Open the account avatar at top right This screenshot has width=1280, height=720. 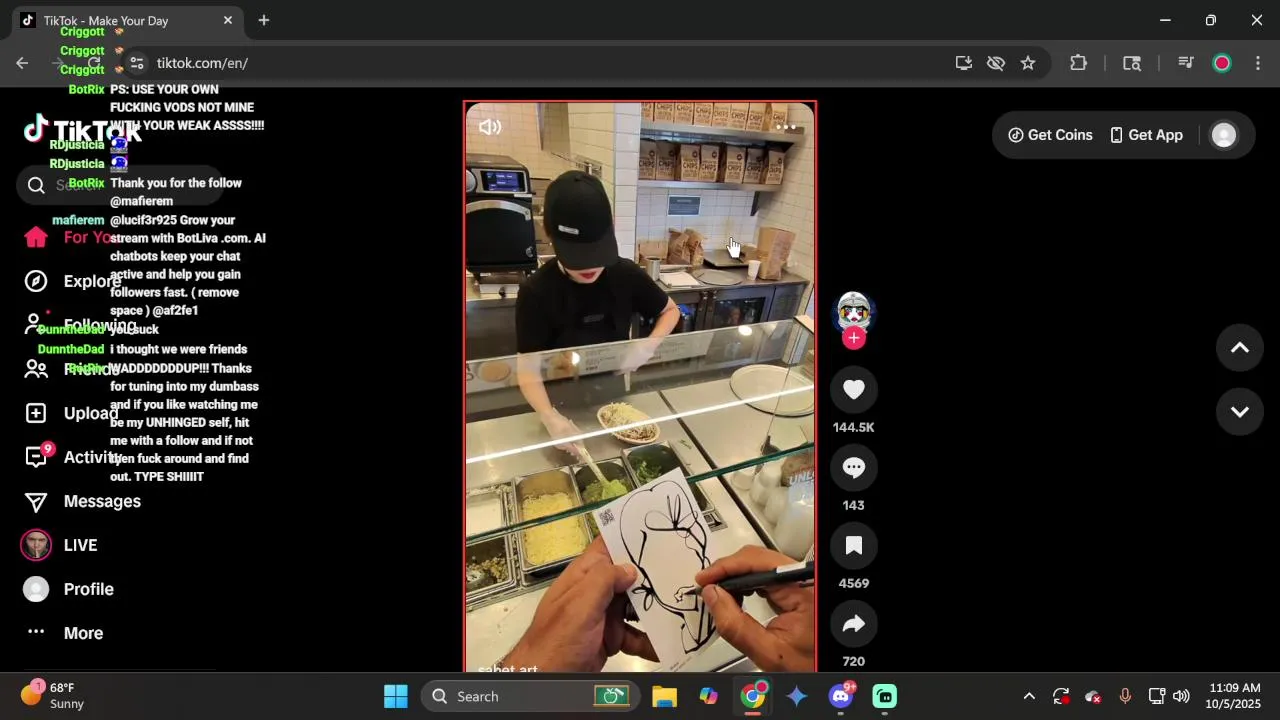pyautogui.click(x=1224, y=135)
